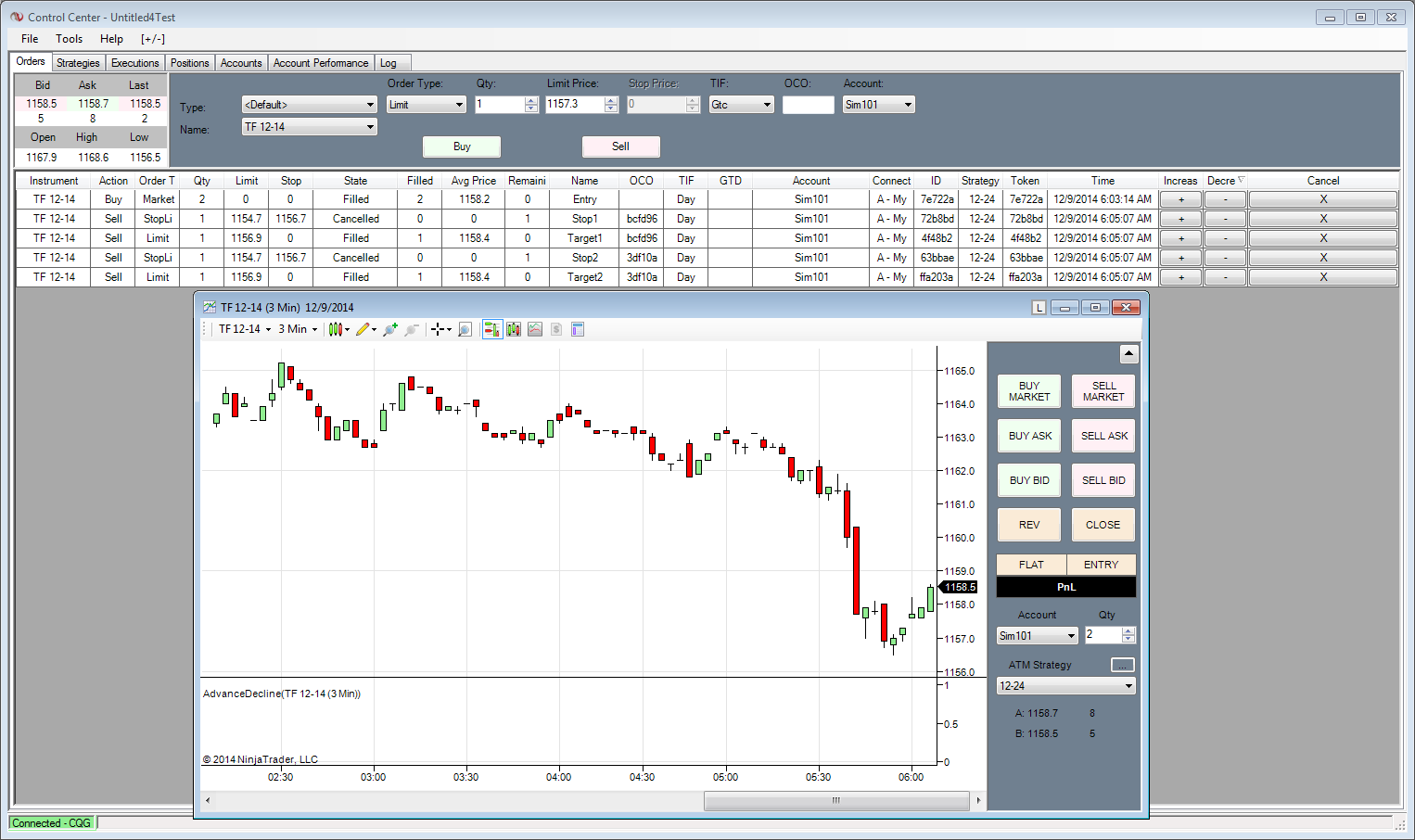Click the SELL MARKET button

[1103, 391]
